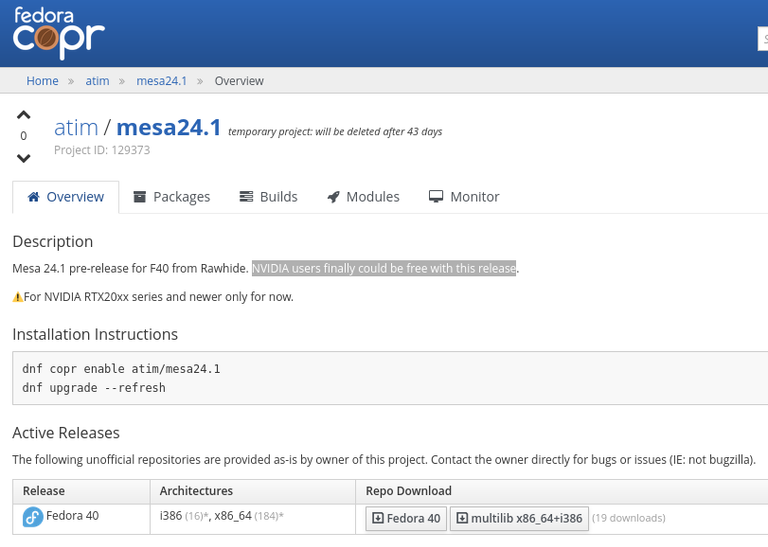Download the Fedora 40 repo file
Image resolution: width=768 pixels, height=547 pixels.
(406, 518)
